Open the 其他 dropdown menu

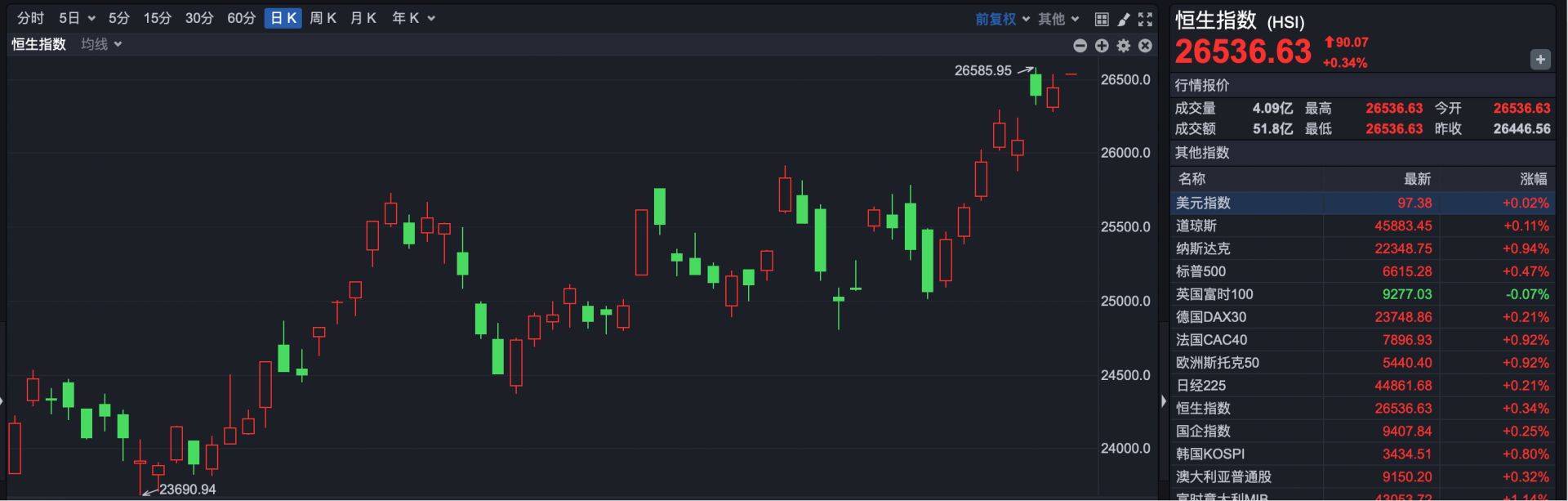coord(1058,19)
